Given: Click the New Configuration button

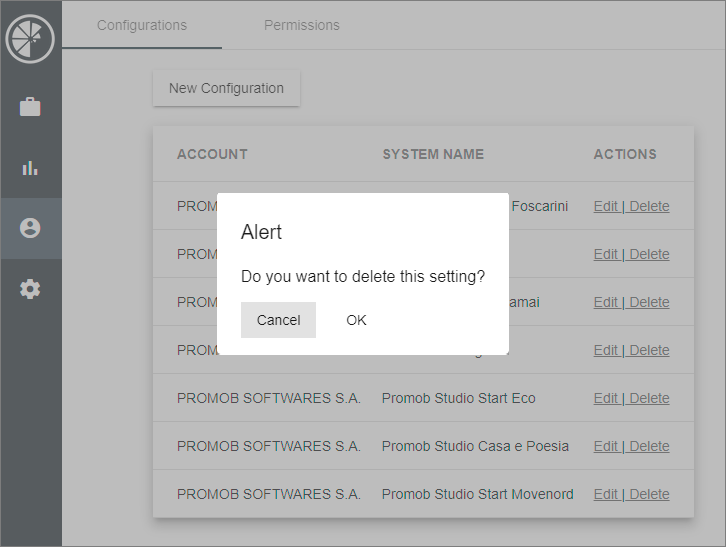Looking at the screenshot, I should 226,88.
